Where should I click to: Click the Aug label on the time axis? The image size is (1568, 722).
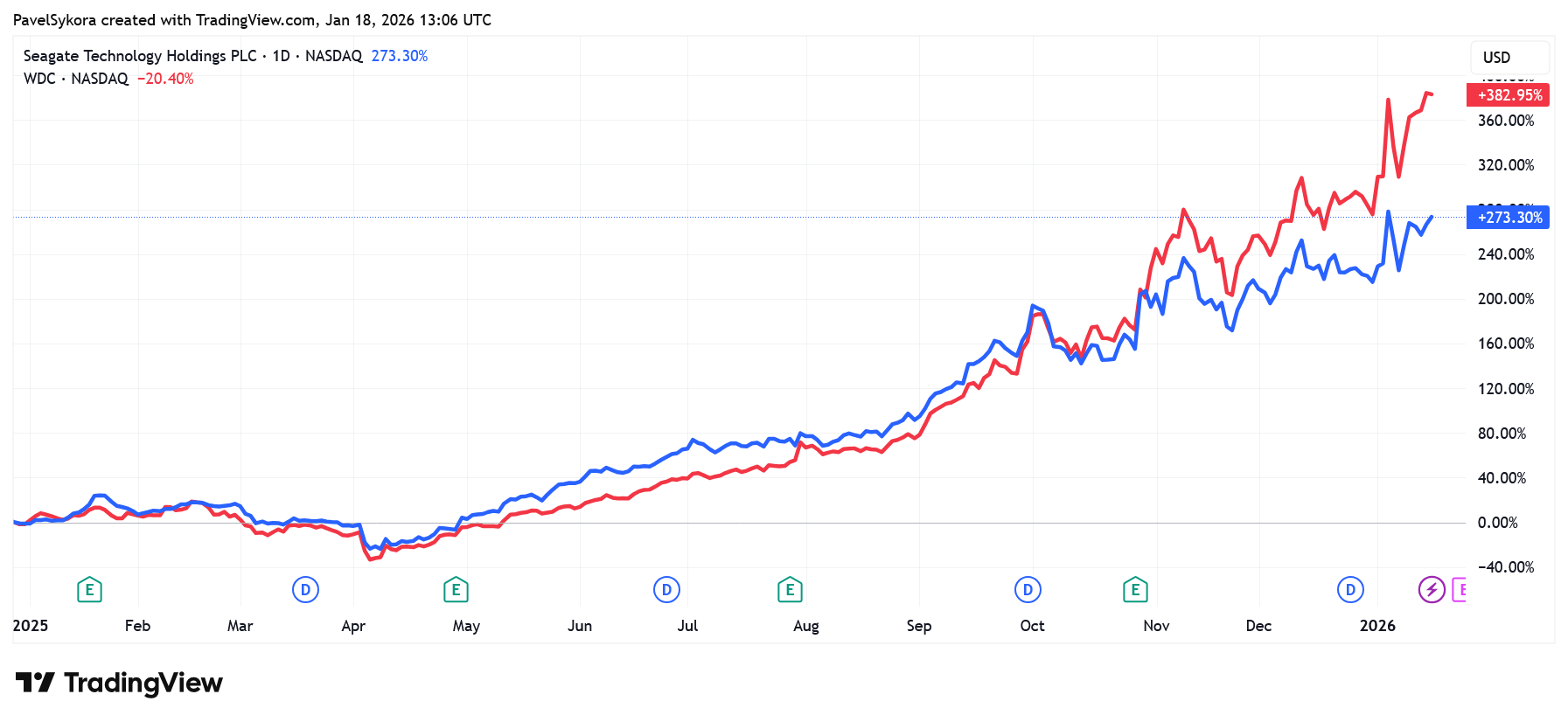tap(806, 626)
